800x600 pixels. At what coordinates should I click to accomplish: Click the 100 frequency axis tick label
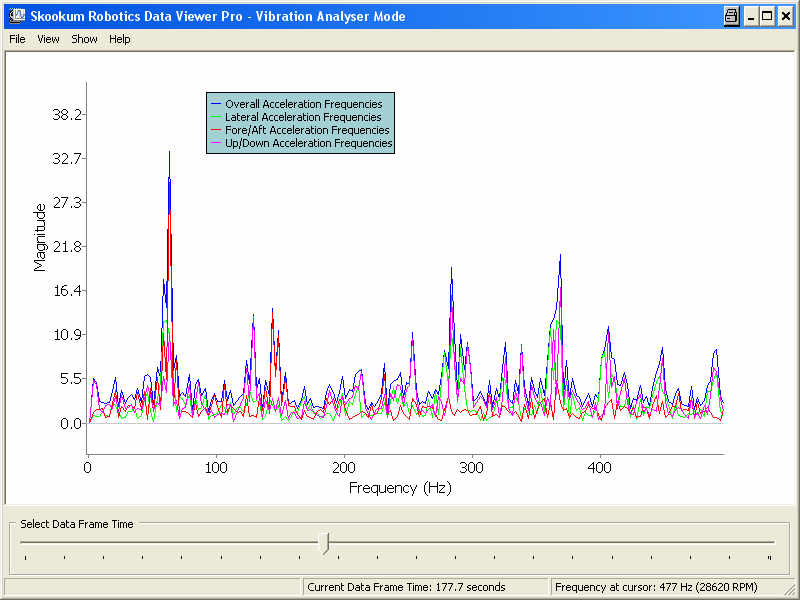tap(216, 468)
